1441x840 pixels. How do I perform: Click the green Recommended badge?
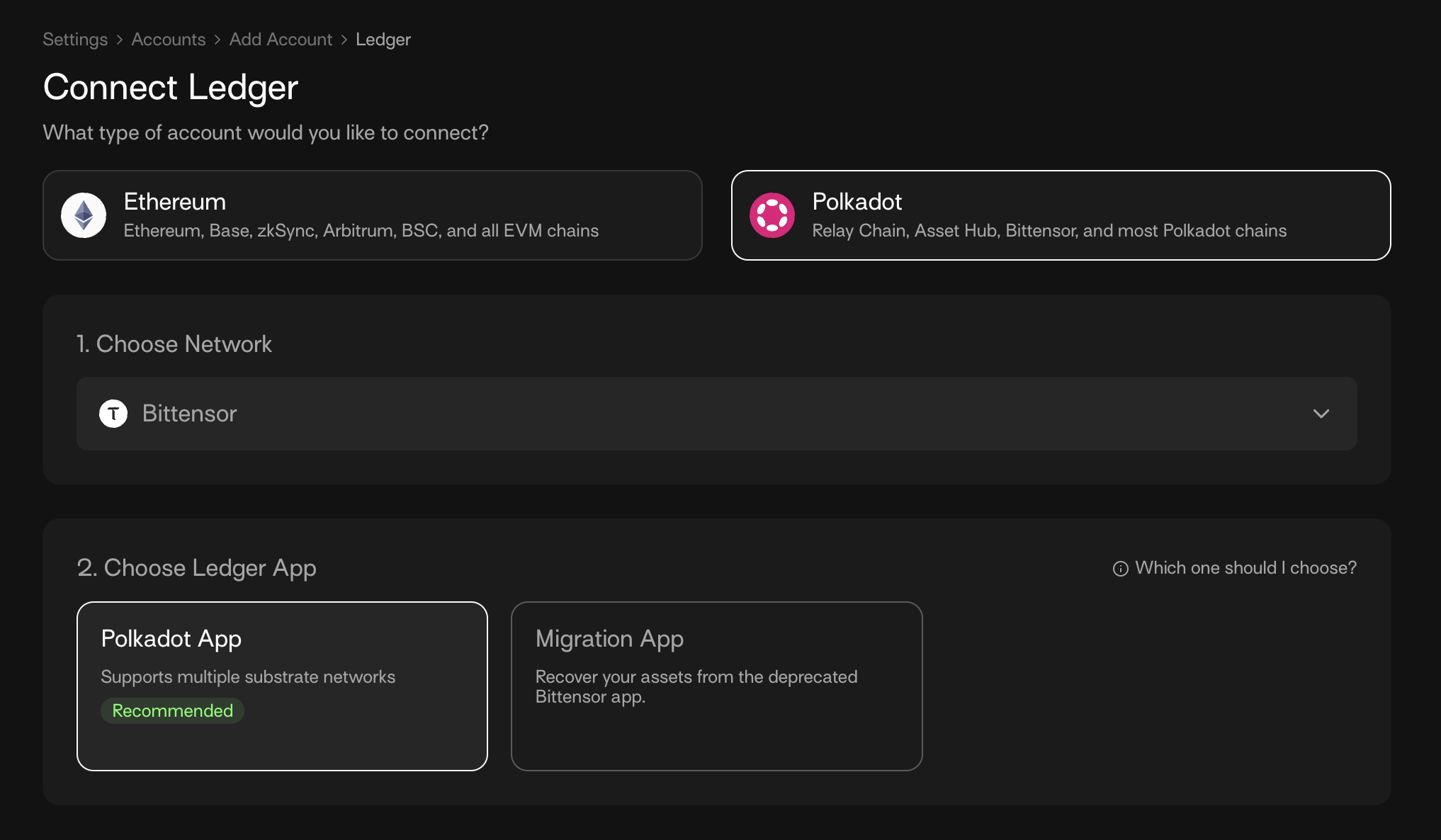click(172, 710)
